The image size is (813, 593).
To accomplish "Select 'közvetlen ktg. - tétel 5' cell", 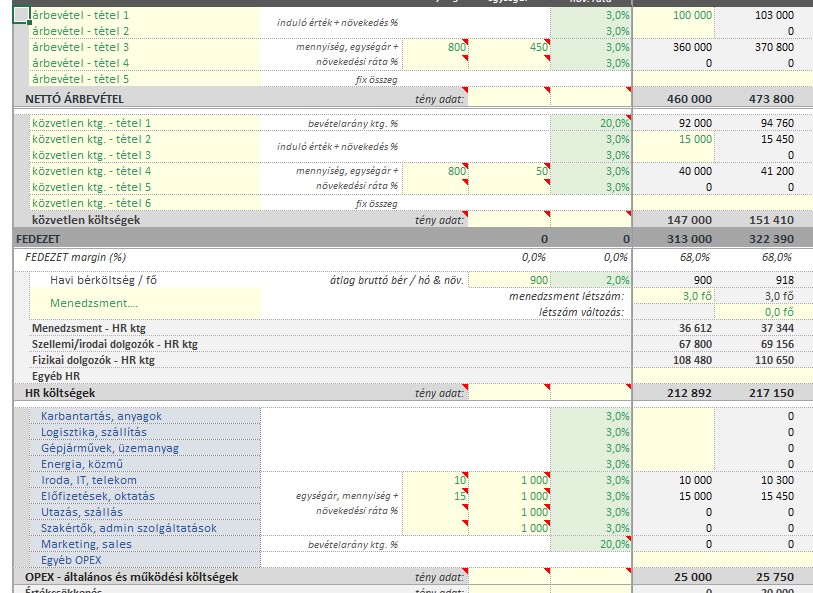I will click(145, 188).
